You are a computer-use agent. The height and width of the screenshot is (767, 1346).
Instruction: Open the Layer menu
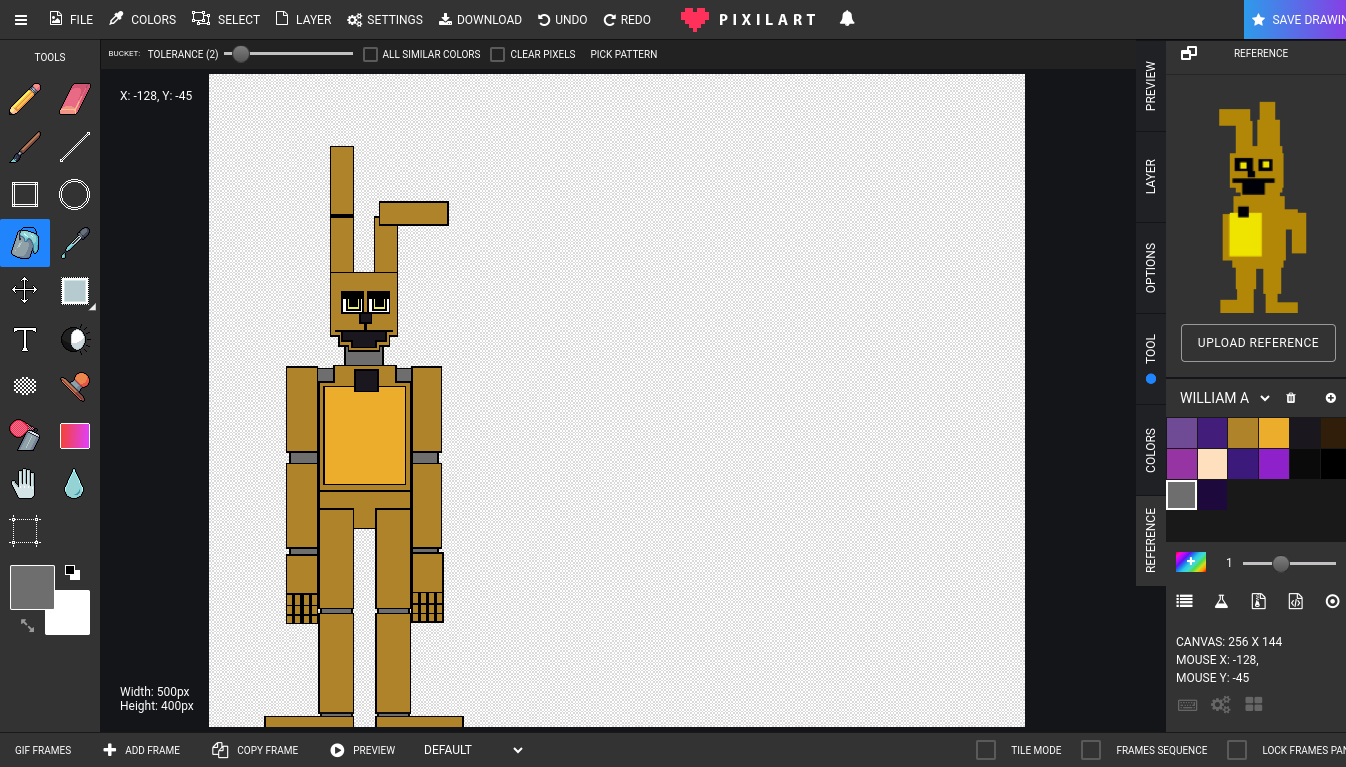point(303,19)
